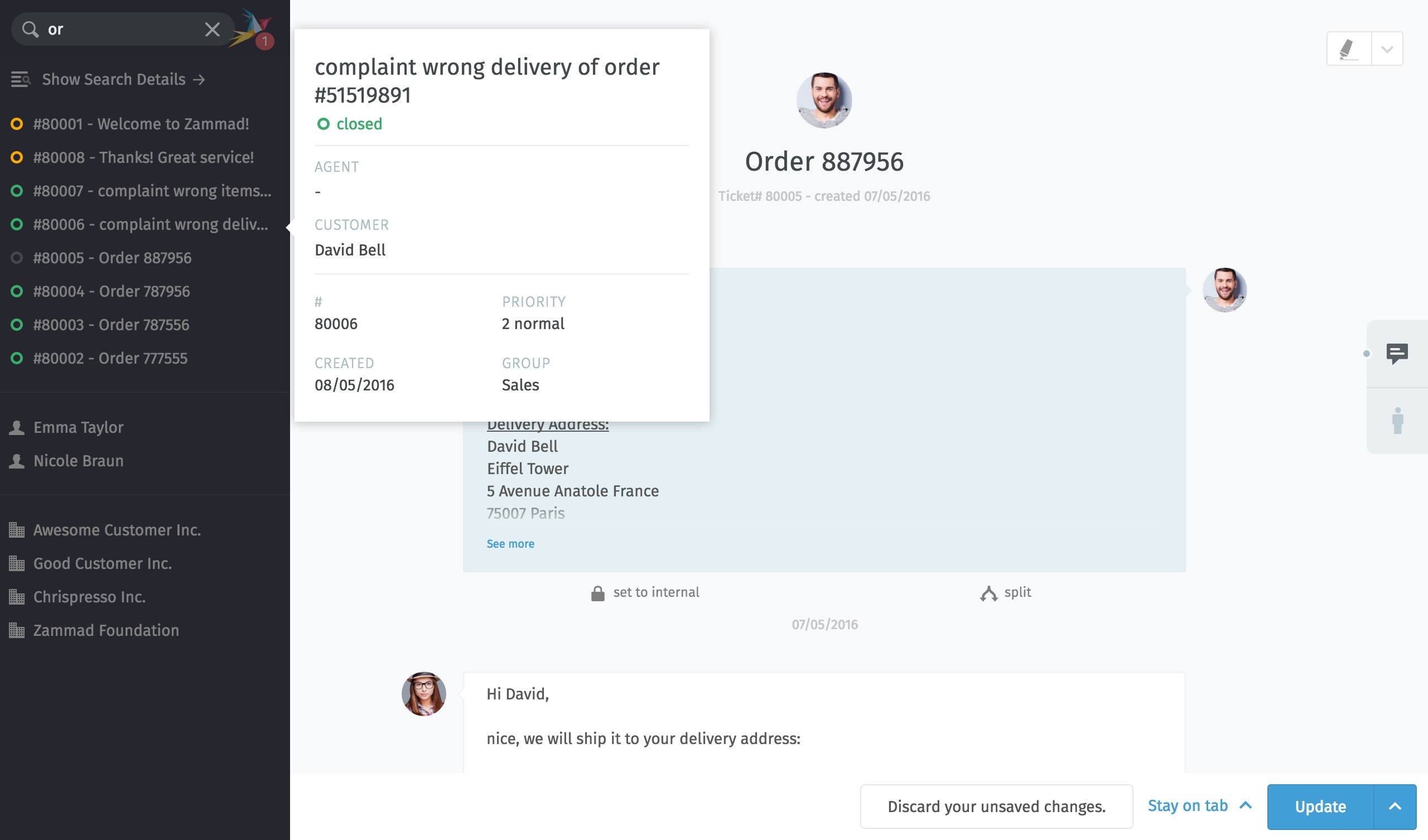Clear the search field with the X icon

212,30
